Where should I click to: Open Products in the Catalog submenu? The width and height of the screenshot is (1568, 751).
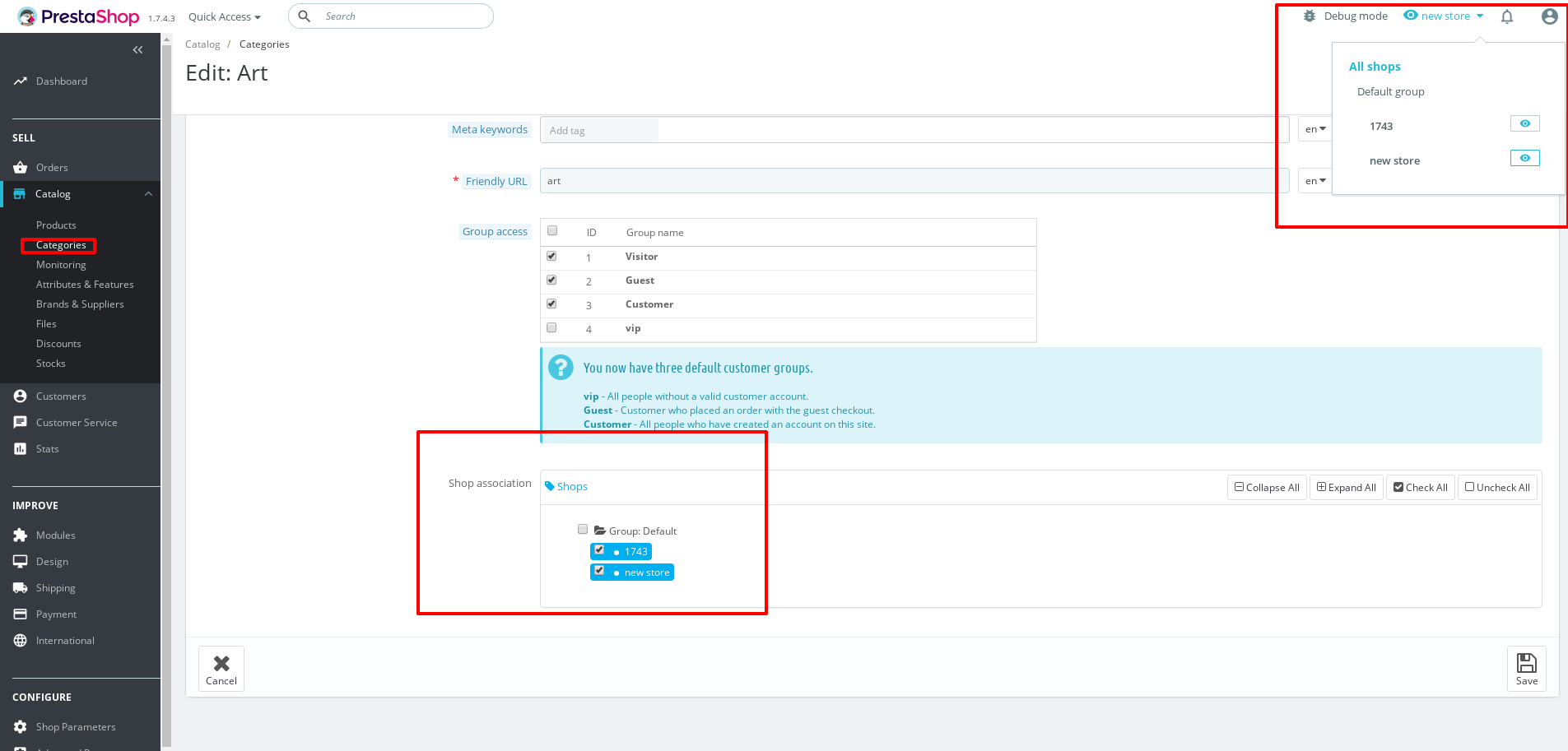[56, 225]
